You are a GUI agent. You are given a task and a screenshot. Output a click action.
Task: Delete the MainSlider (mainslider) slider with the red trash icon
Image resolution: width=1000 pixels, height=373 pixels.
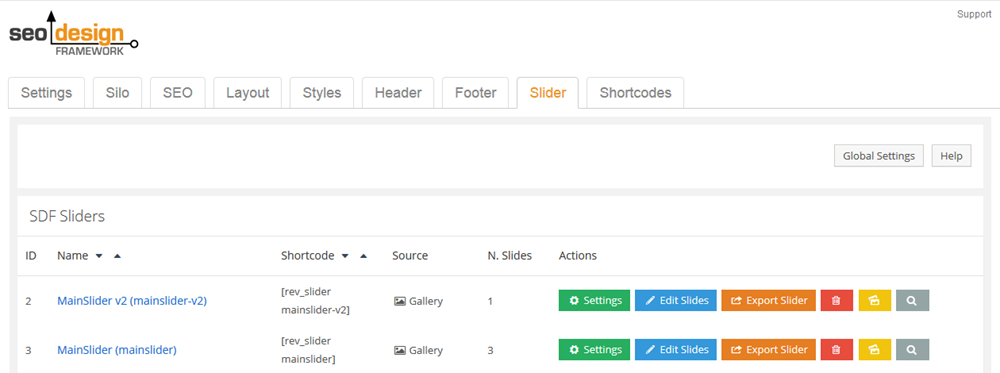click(837, 349)
